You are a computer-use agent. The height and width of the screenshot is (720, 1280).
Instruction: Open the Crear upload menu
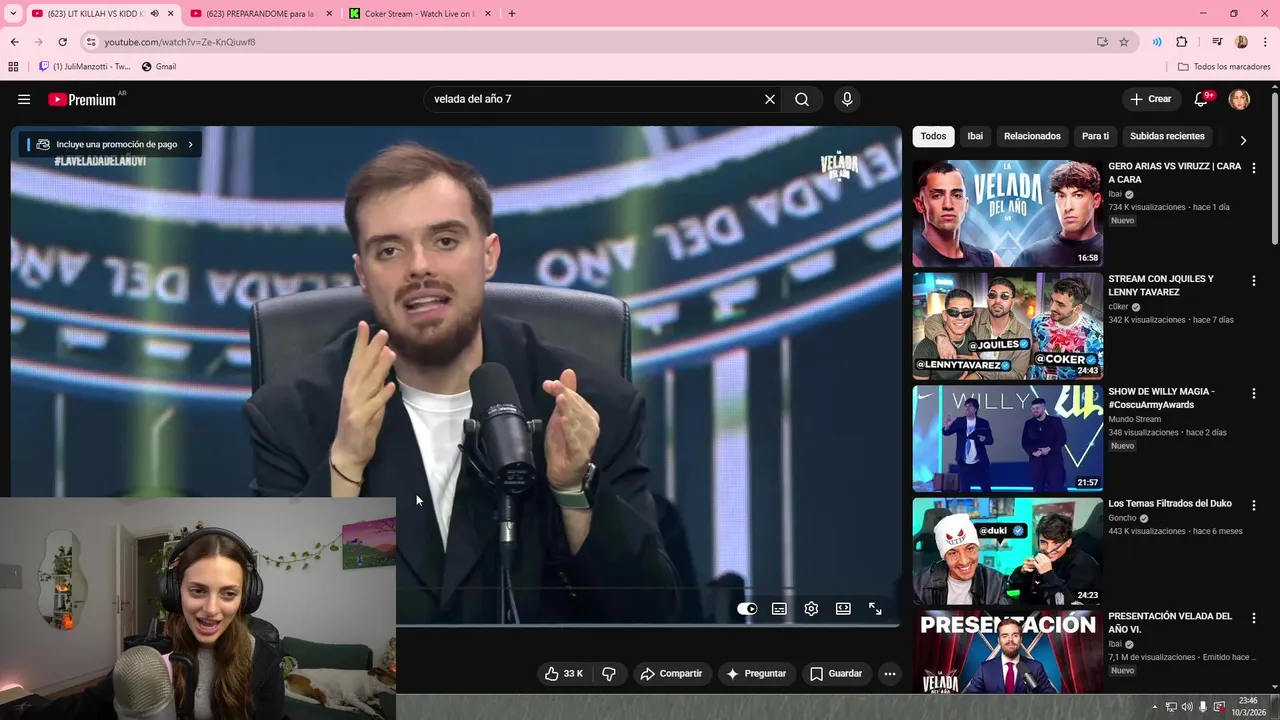coord(1151,99)
